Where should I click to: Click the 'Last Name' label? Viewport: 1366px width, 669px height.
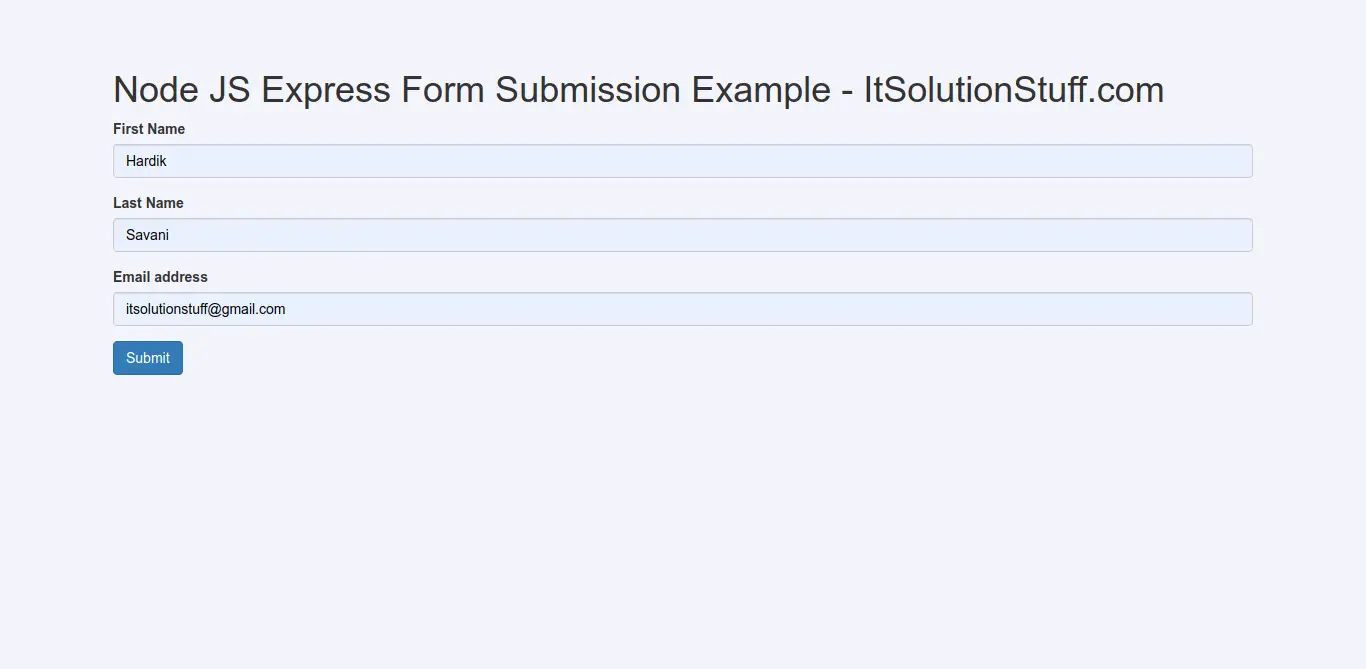coord(148,203)
